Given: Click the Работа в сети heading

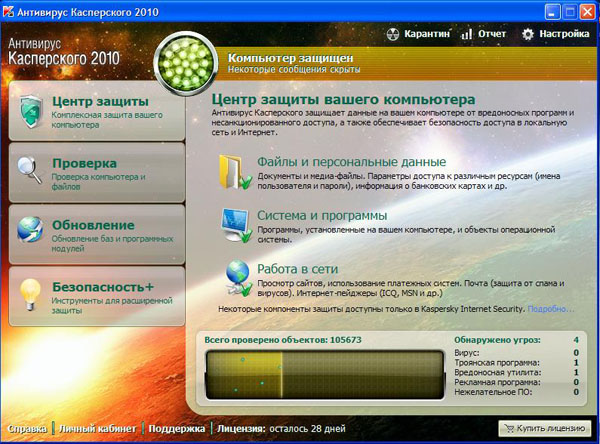Looking at the screenshot, I should (x=297, y=269).
